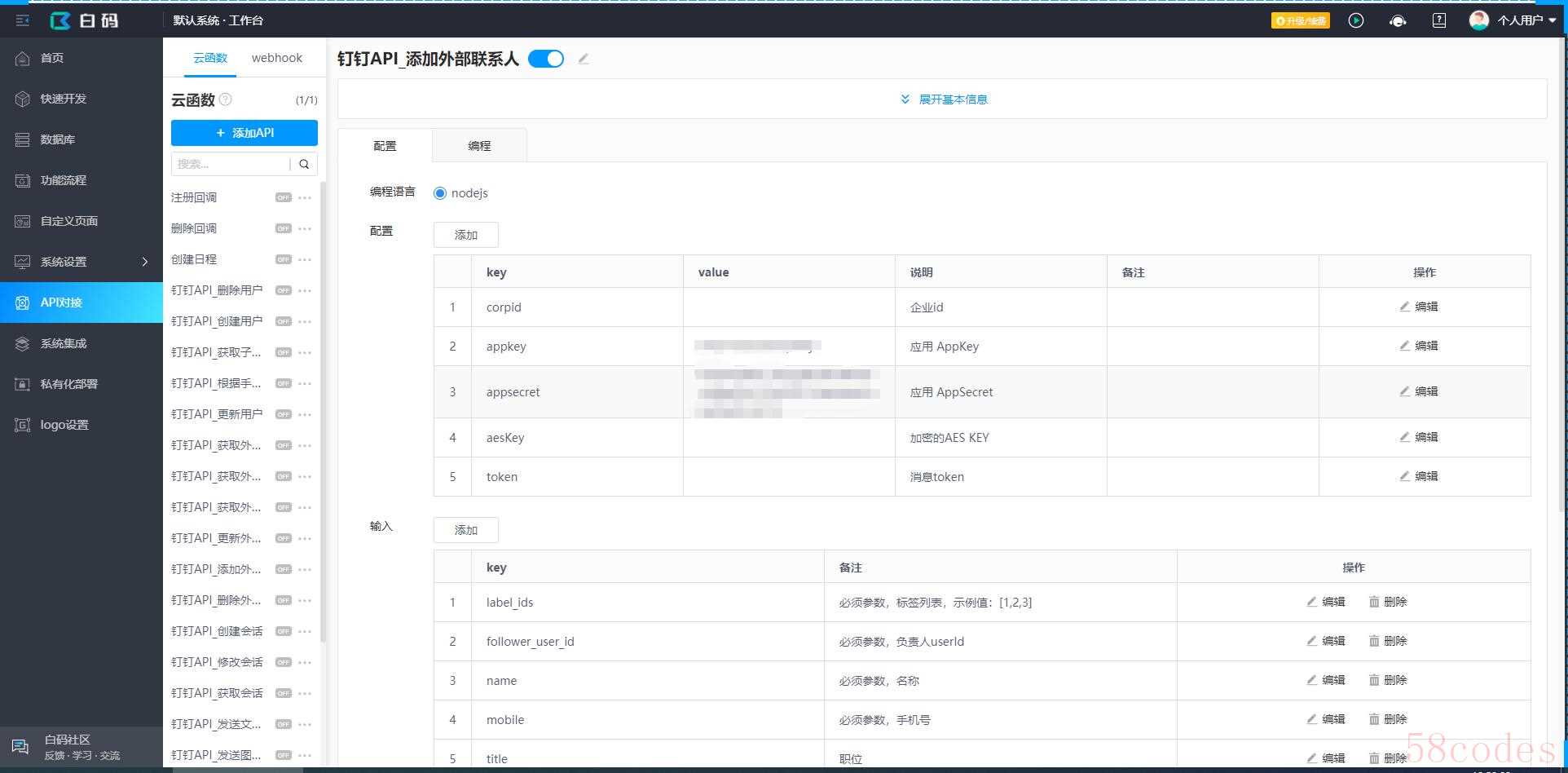Click the 应用 AppKey description cell
1568x773 pixels.
point(1001,347)
